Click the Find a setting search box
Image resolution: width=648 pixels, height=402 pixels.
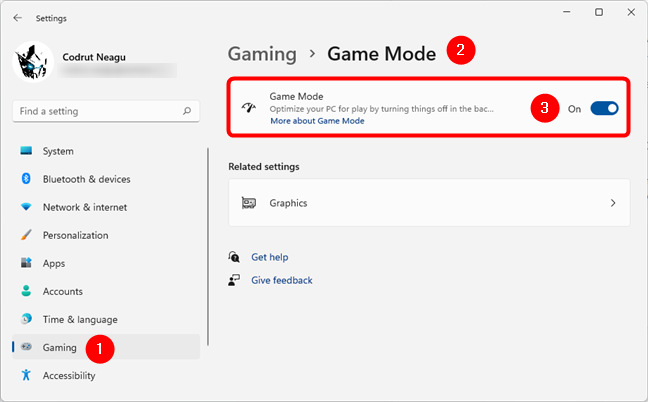click(x=95, y=111)
